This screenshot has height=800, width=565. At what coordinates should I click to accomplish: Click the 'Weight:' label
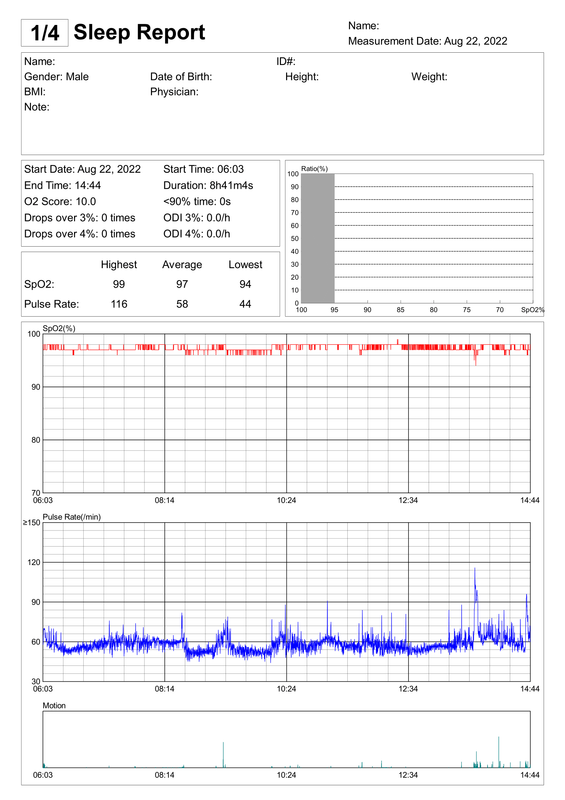click(429, 77)
